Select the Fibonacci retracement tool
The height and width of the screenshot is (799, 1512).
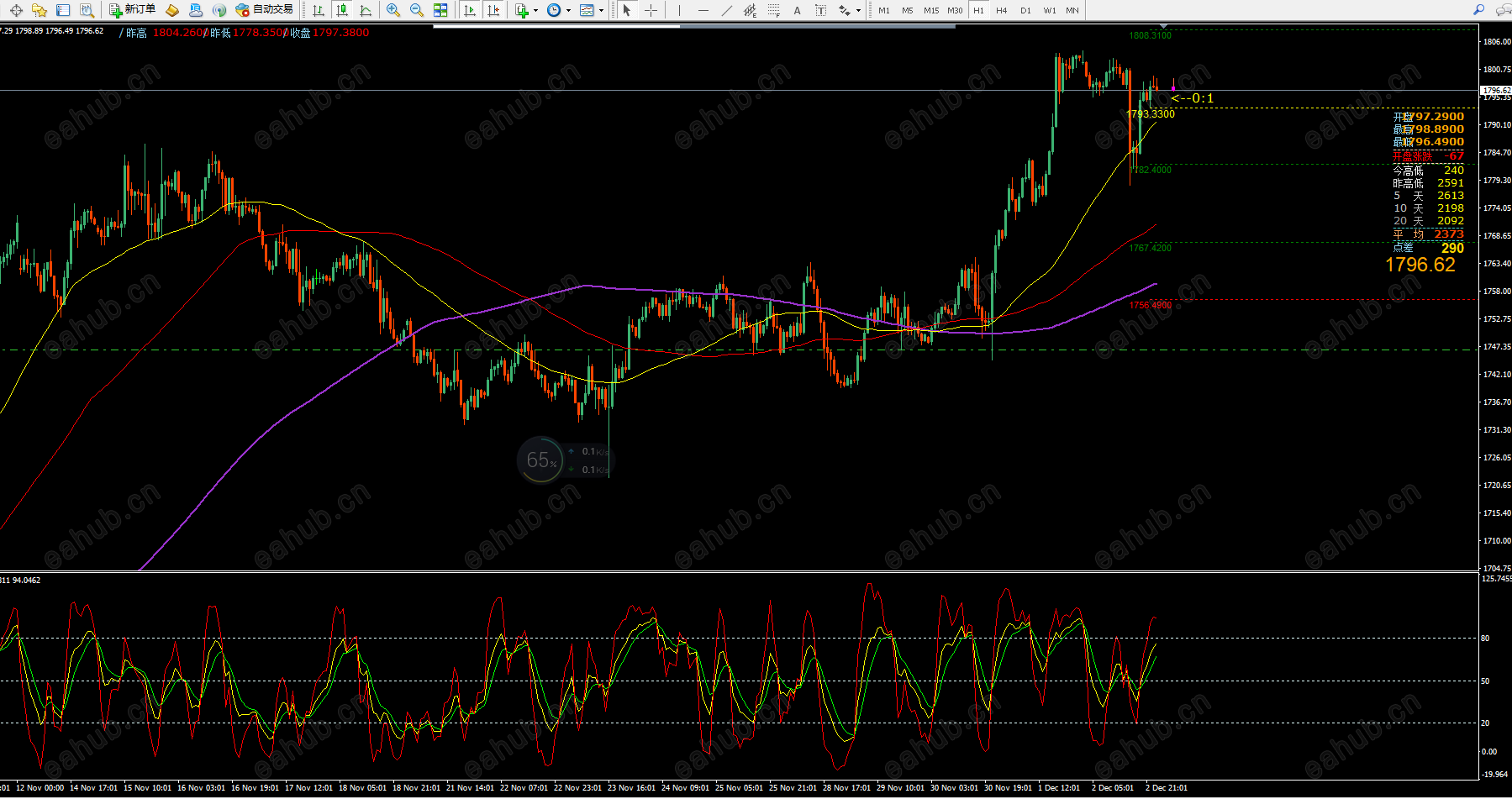(773, 10)
